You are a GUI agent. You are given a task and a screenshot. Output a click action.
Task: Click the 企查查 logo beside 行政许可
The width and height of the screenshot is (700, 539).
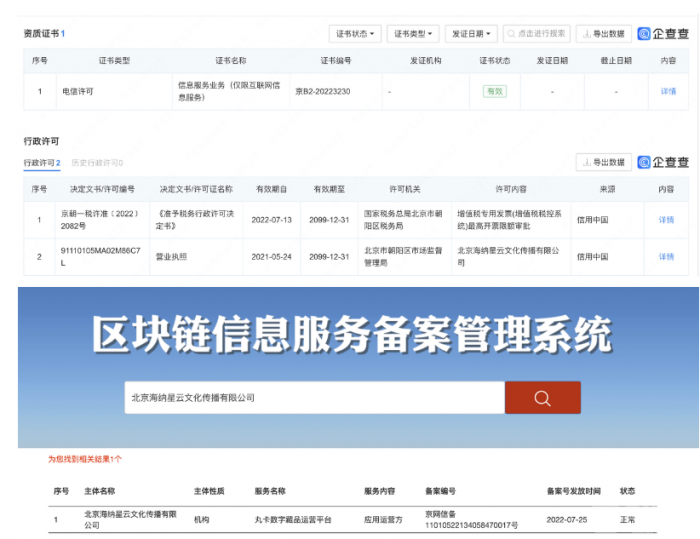663,162
